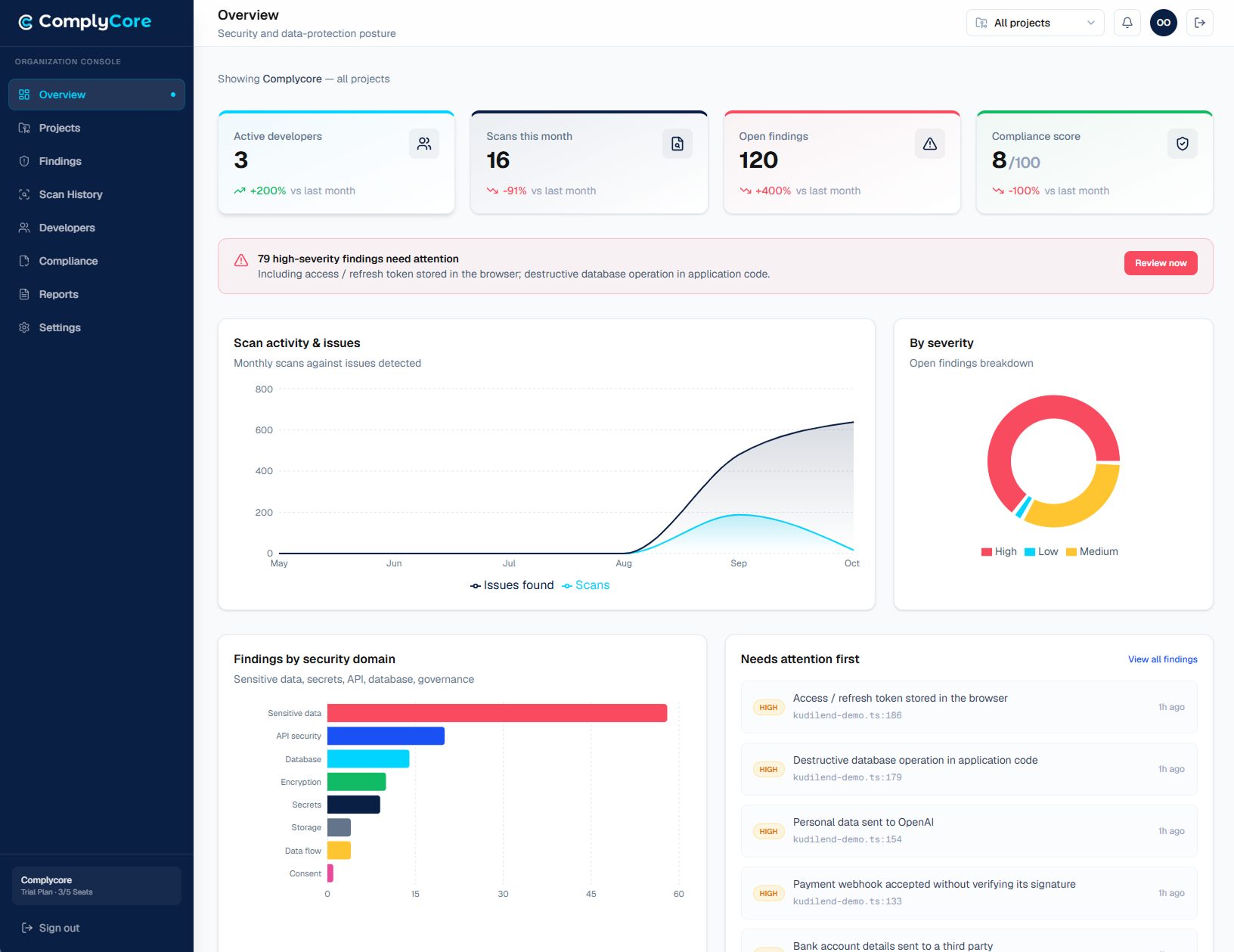Screen dimensions: 1234x952
Task: Click the Storage gray bar
Action: pos(339,827)
